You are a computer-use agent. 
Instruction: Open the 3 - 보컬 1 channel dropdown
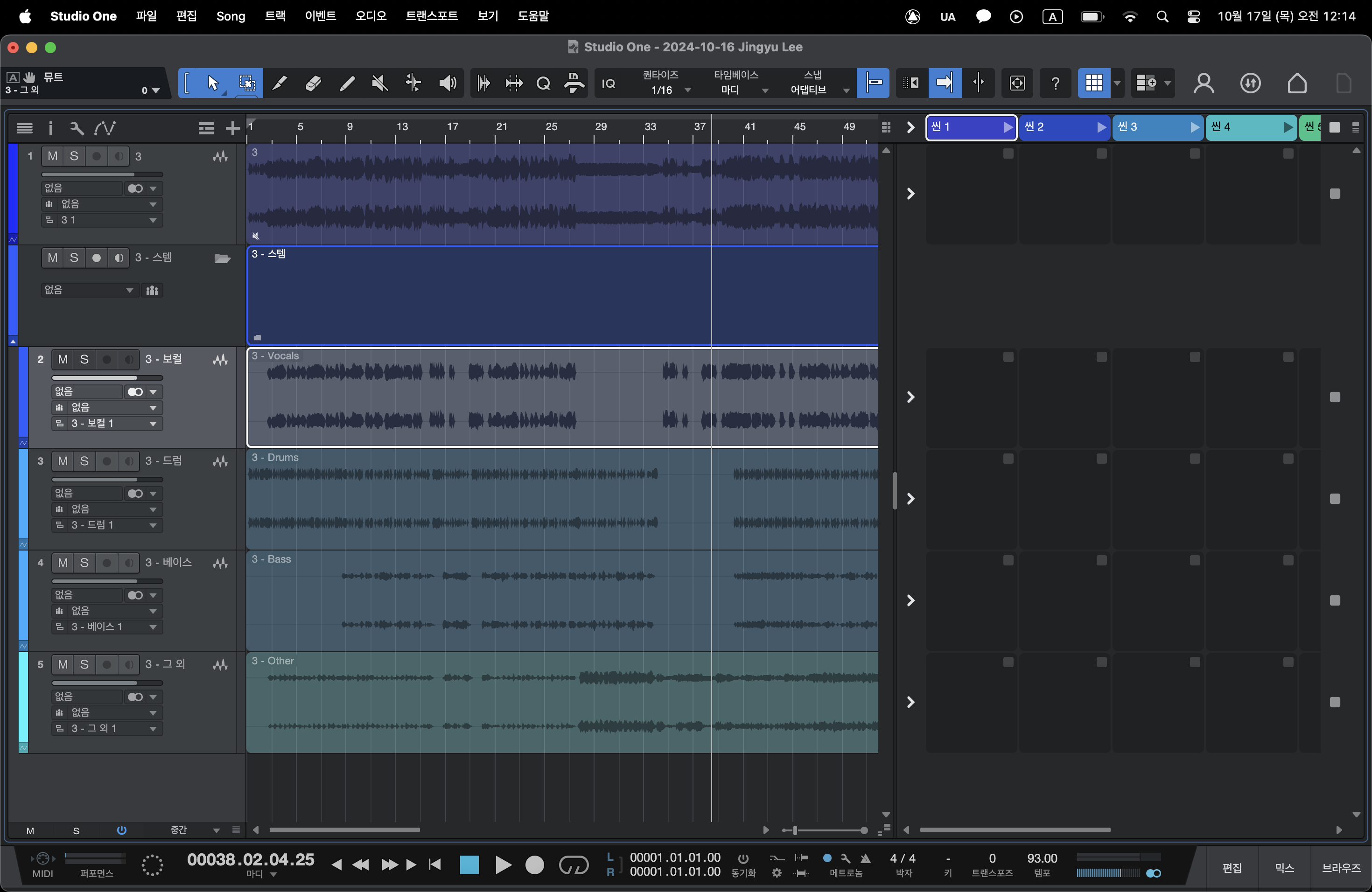click(107, 424)
